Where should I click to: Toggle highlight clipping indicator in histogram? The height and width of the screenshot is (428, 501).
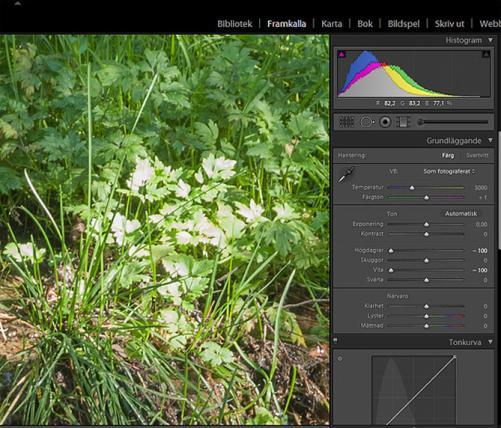[486, 54]
